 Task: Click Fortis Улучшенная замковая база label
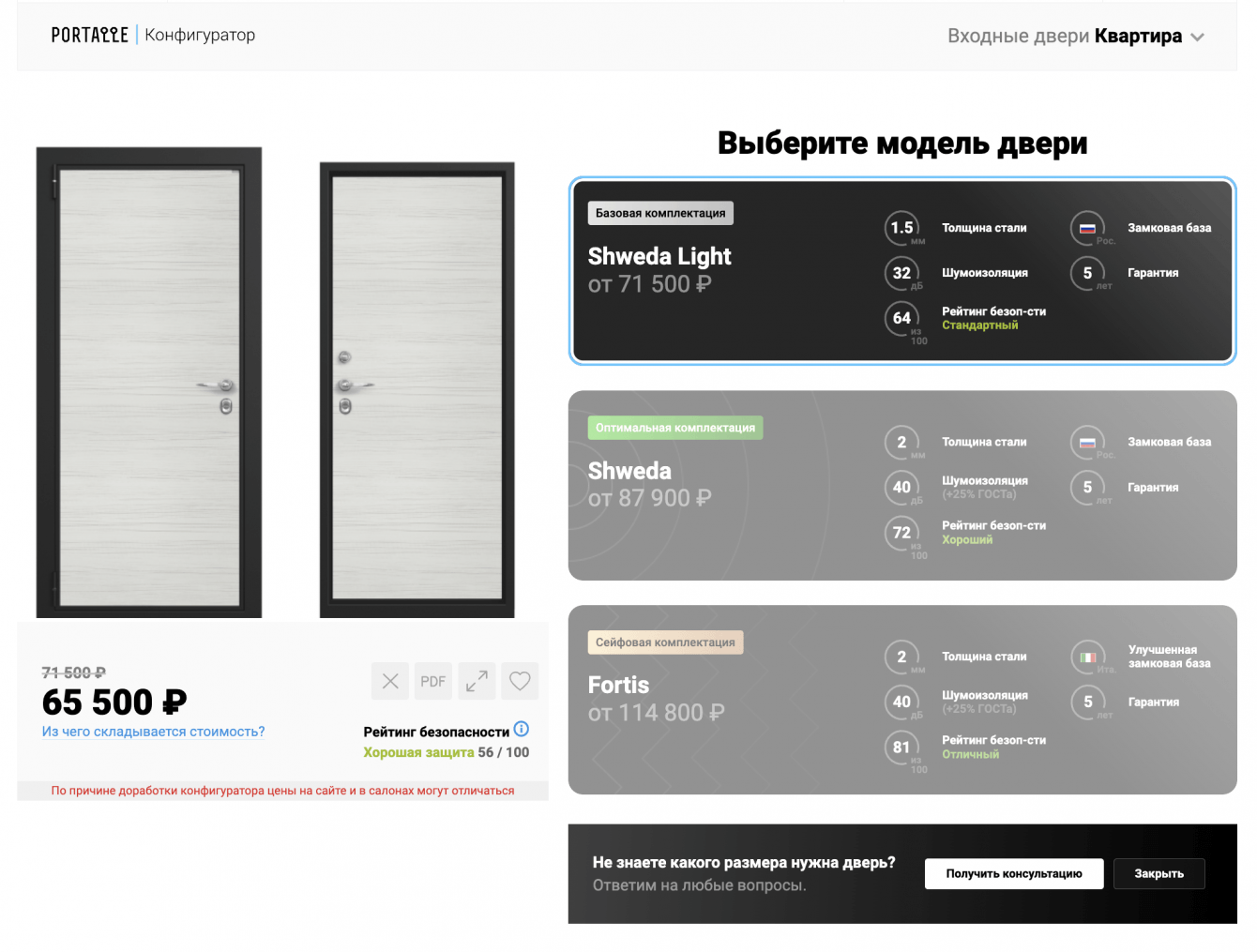1169,657
